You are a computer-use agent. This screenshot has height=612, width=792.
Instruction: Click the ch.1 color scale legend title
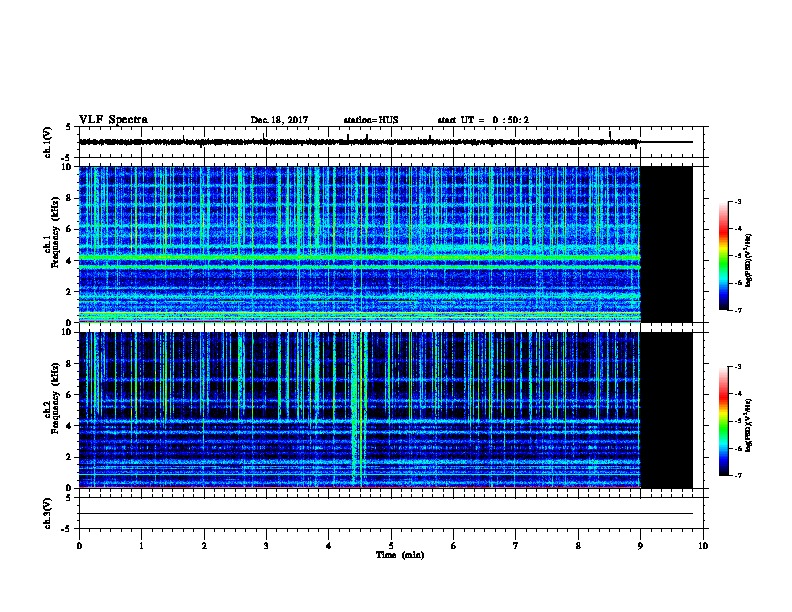749,260
